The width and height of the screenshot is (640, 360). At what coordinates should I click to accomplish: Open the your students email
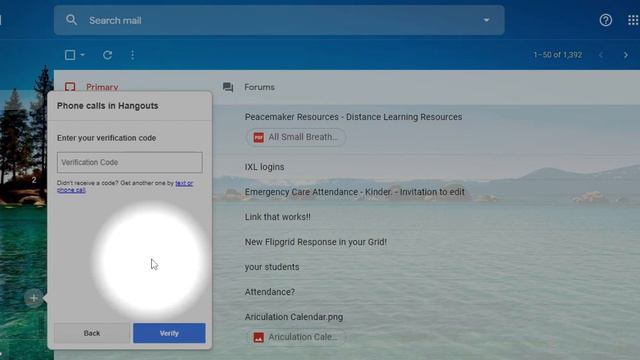(272, 267)
